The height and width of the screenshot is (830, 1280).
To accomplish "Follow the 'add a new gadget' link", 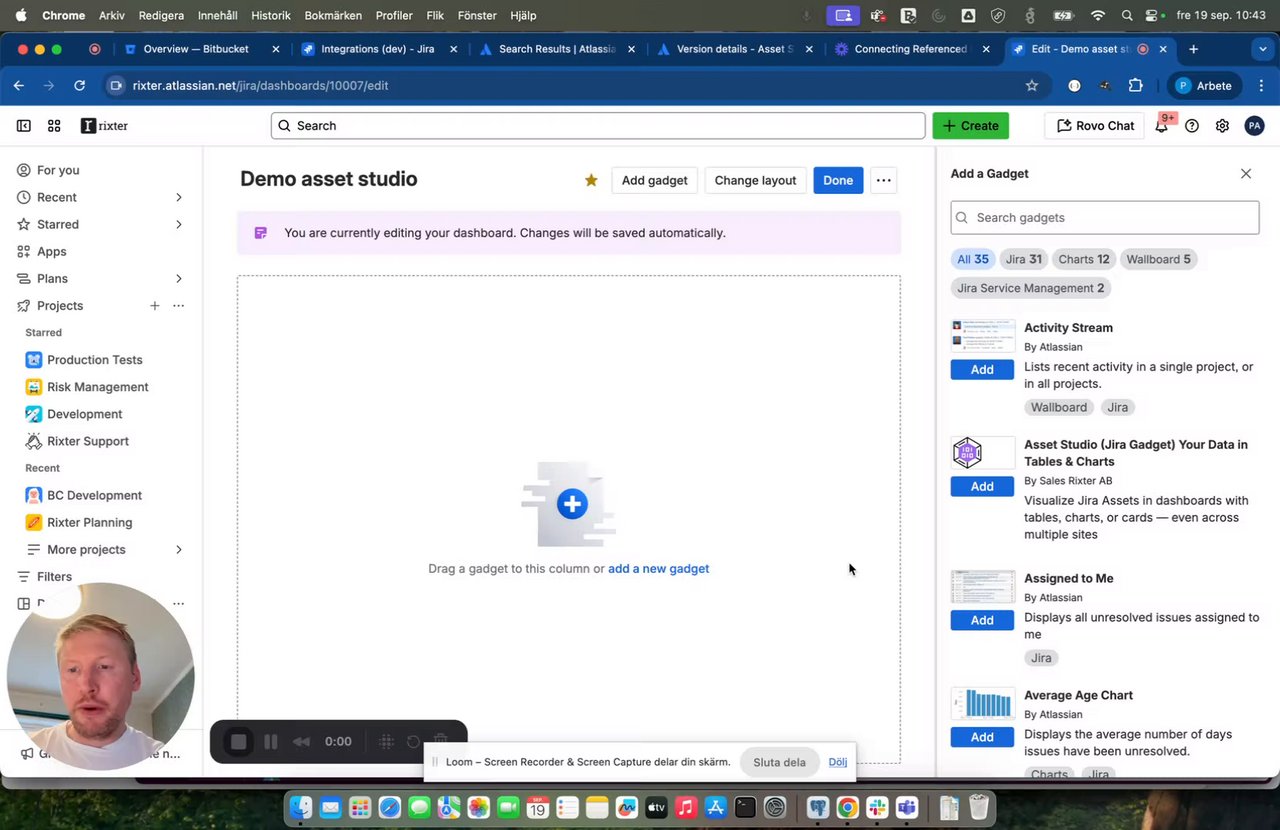I will pyautogui.click(x=658, y=569).
